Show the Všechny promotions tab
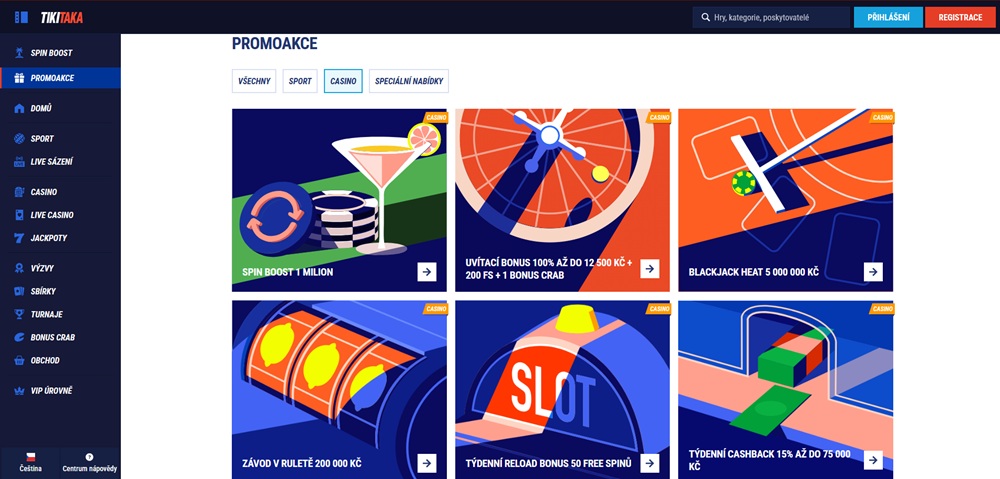 (254, 81)
